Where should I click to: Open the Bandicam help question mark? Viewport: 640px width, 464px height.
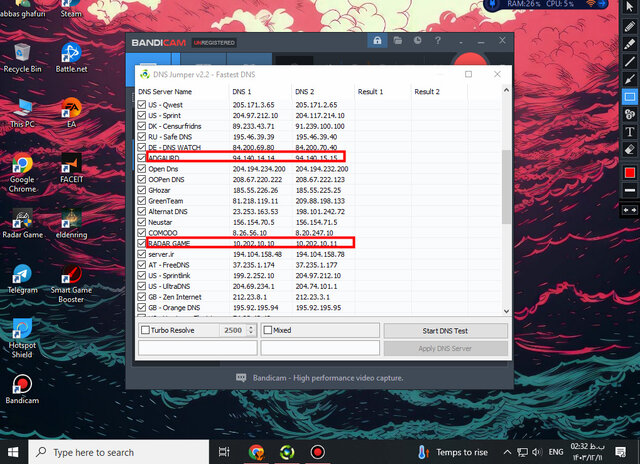(440, 42)
